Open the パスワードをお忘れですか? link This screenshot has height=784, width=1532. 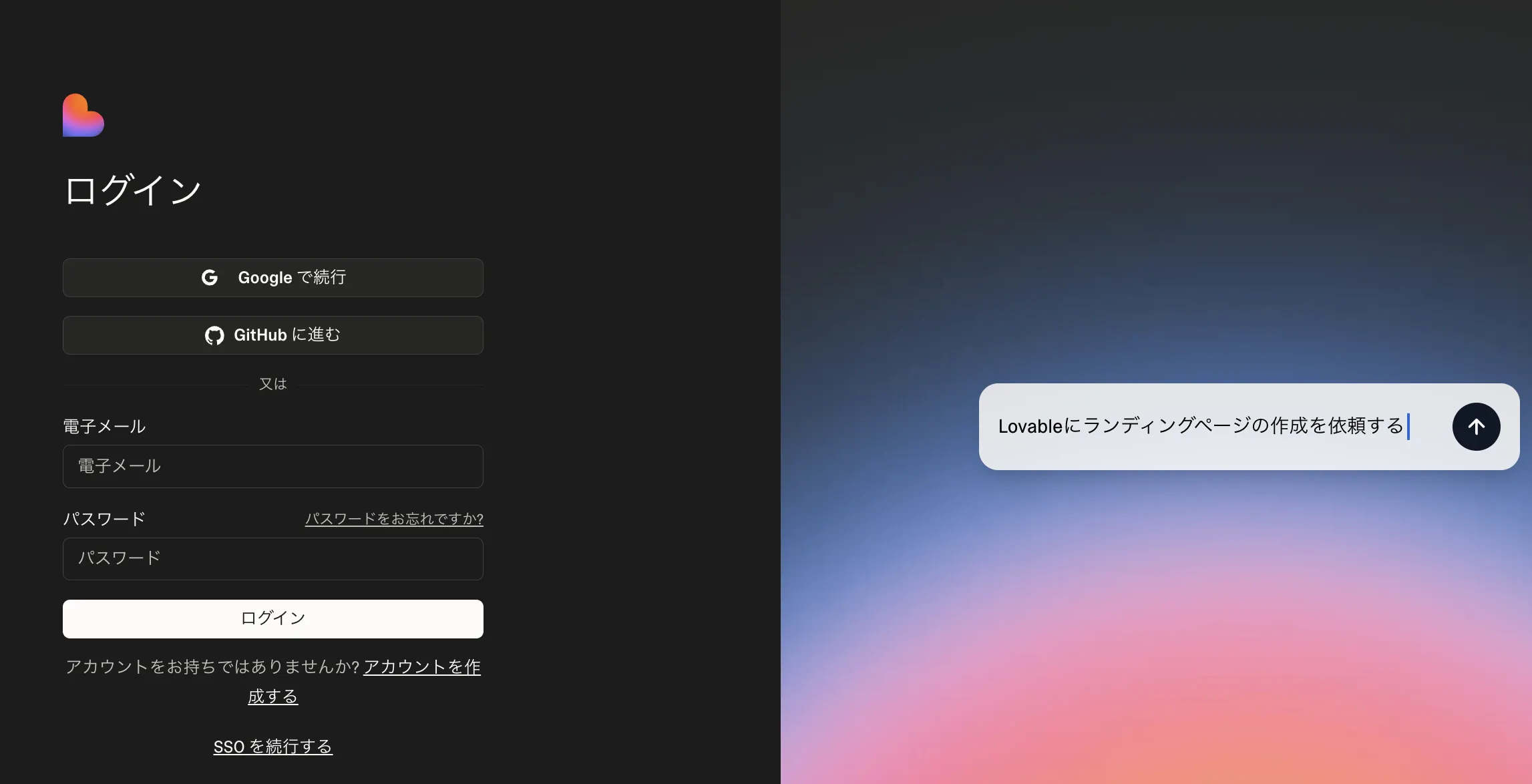point(394,519)
